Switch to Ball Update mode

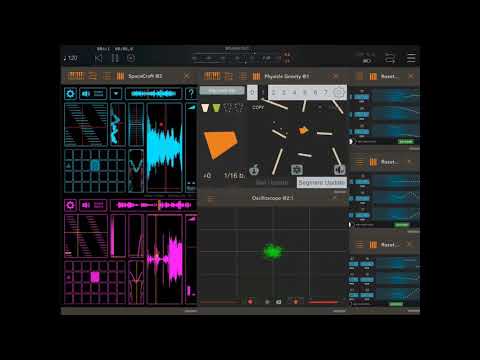(x=272, y=182)
